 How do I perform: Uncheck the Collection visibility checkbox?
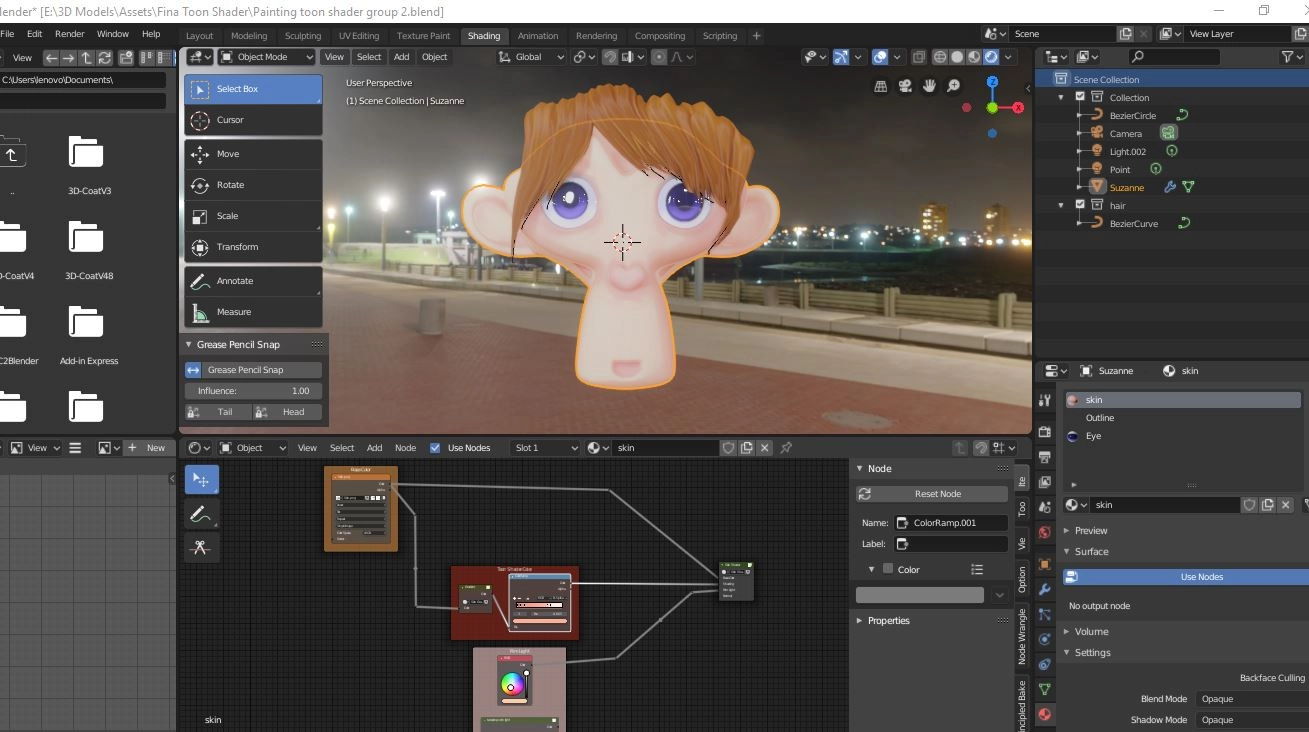point(1080,97)
